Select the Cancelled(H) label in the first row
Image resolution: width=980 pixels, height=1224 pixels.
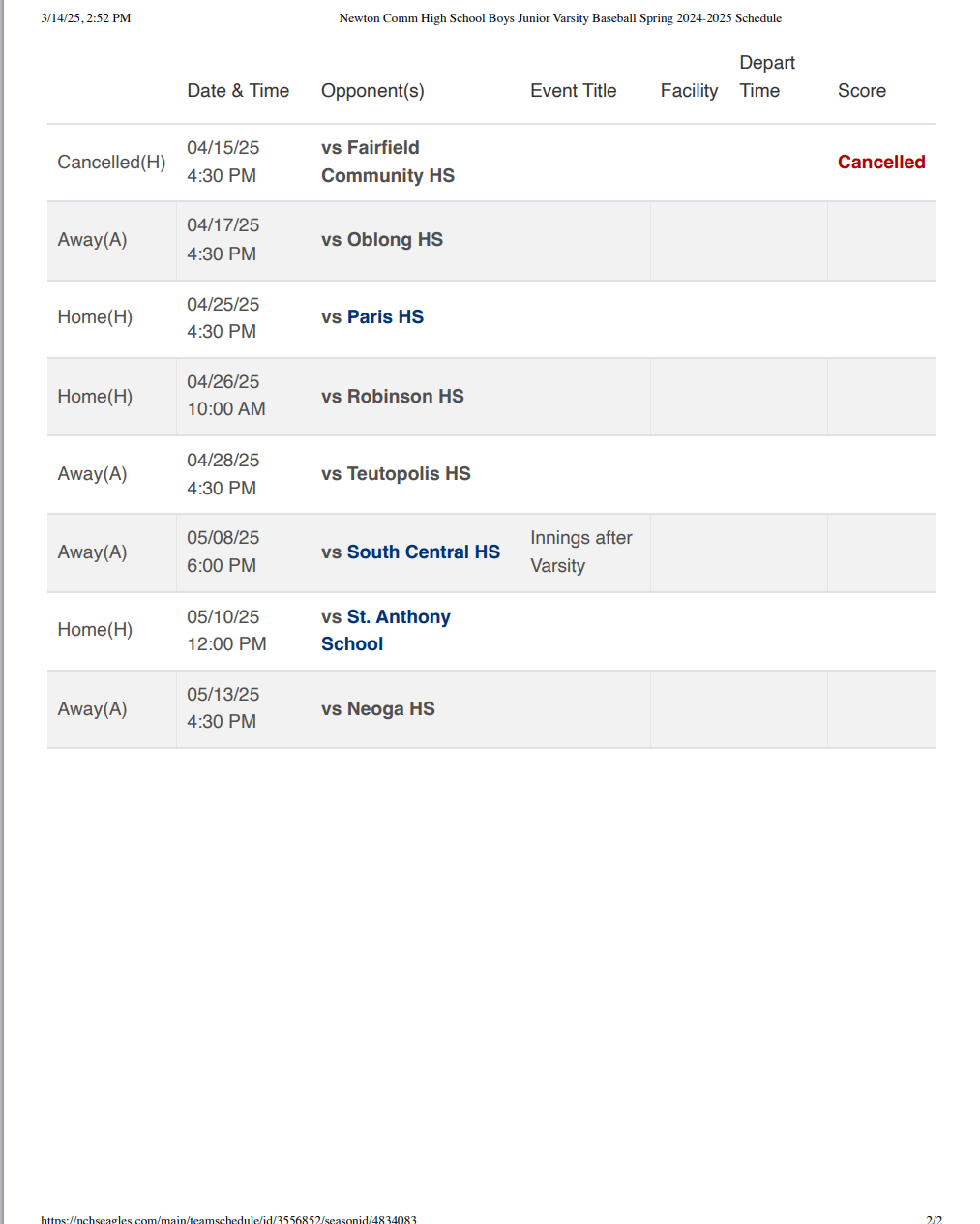point(111,163)
